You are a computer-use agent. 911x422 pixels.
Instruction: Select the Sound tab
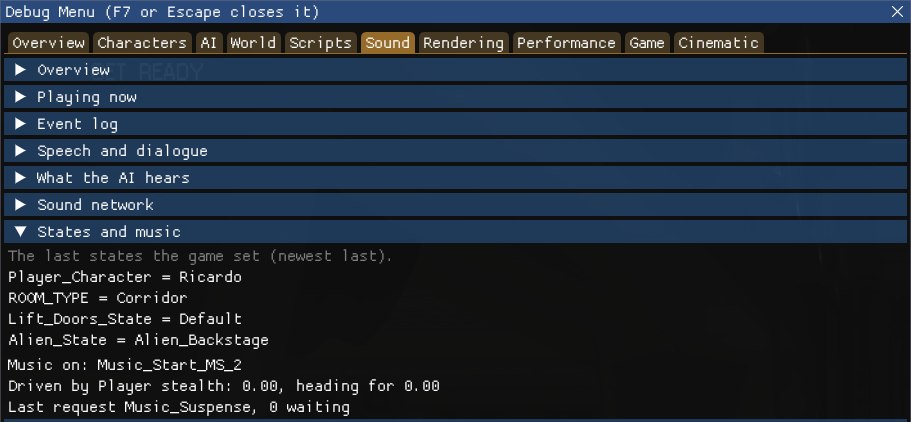click(388, 43)
